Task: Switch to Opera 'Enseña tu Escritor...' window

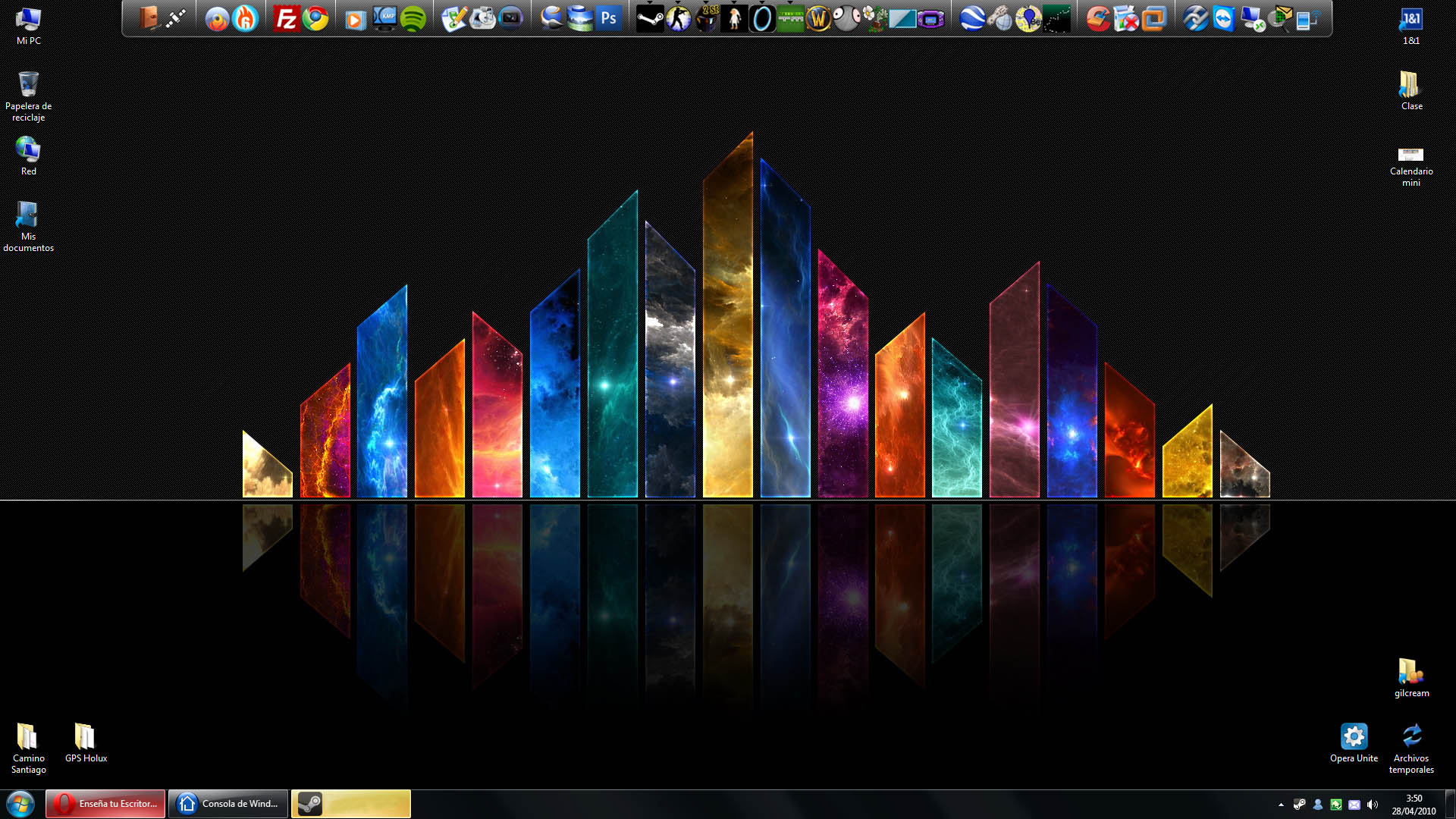Action: coord(105,804)
